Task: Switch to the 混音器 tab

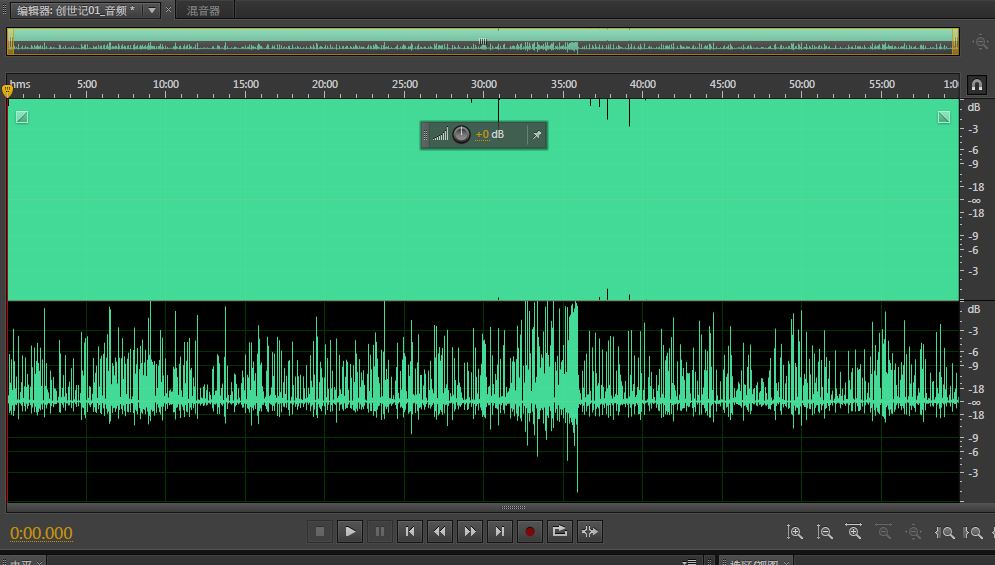Action: point(204,10)
